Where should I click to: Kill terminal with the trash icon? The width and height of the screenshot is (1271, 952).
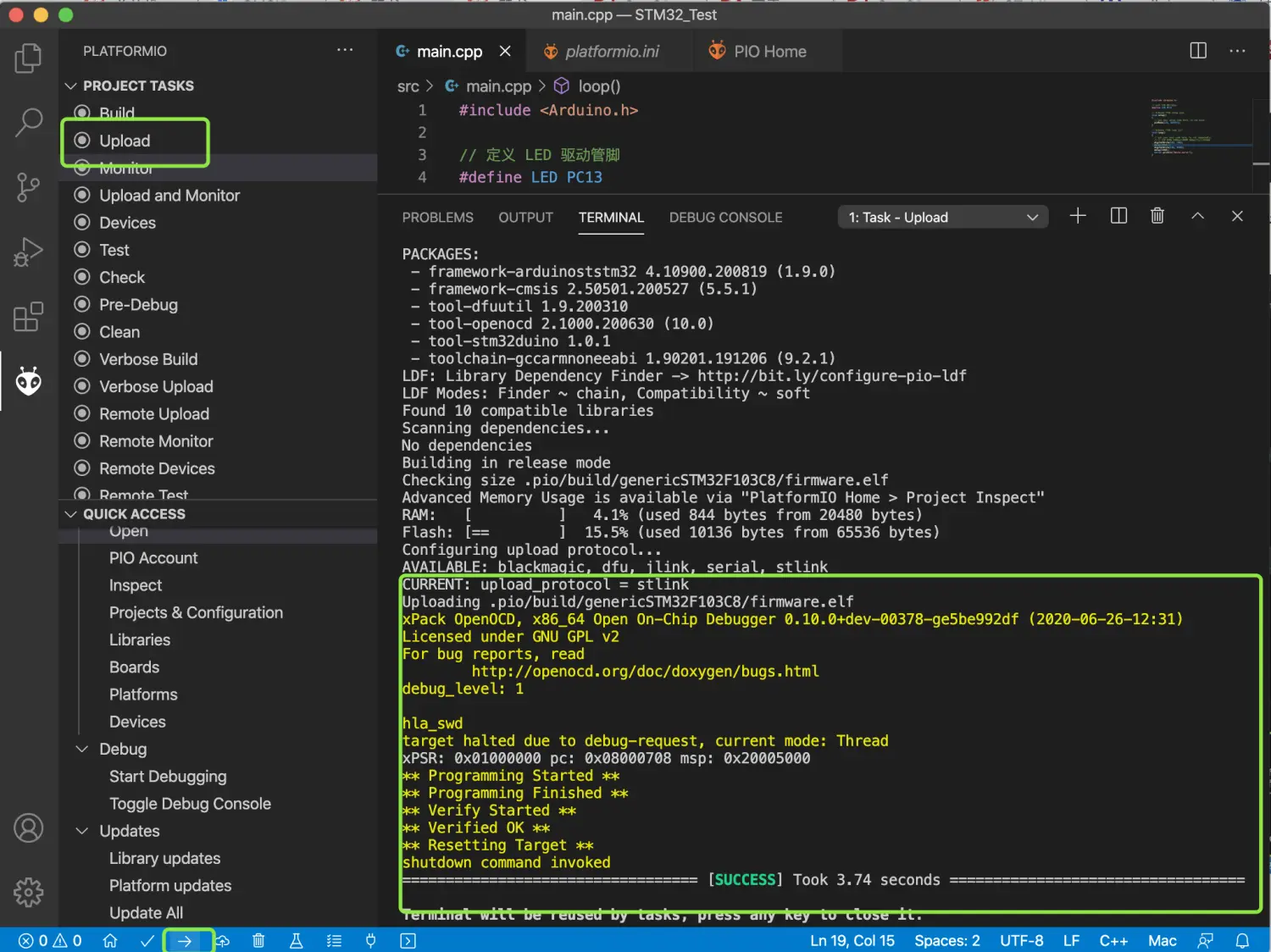1157,216
